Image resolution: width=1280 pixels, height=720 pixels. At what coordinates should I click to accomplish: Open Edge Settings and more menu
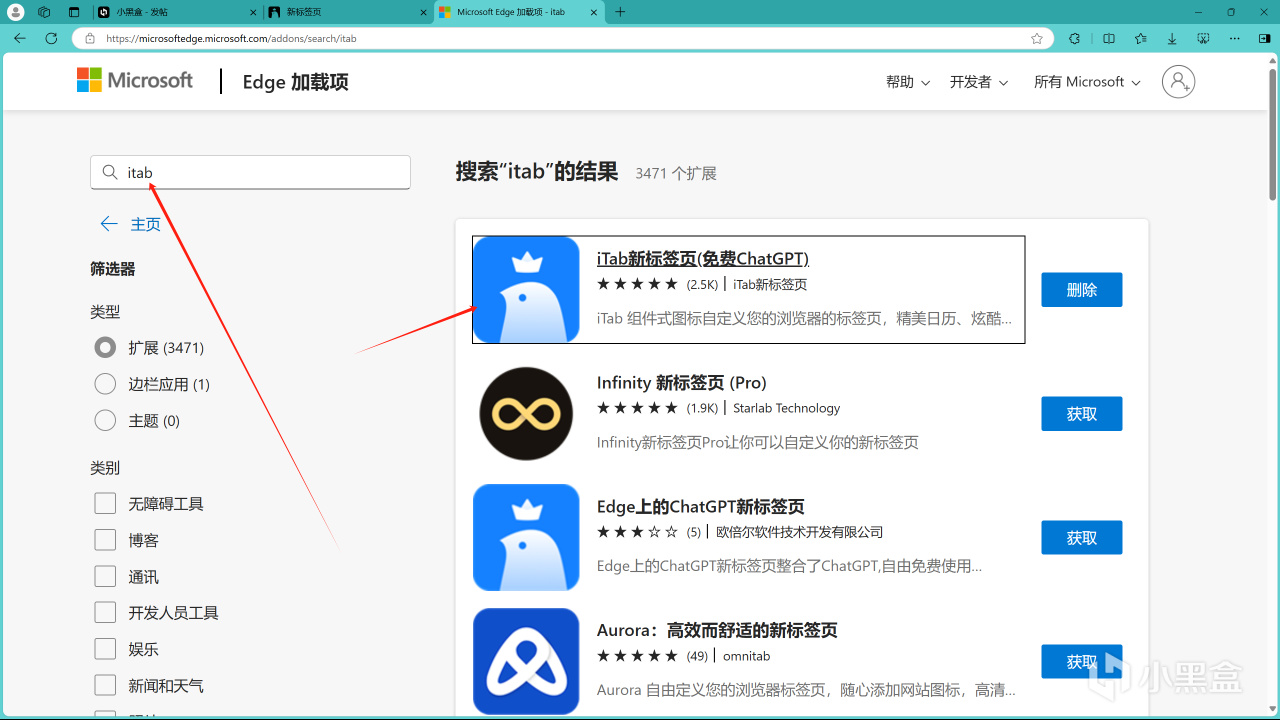click(1235, 39)
